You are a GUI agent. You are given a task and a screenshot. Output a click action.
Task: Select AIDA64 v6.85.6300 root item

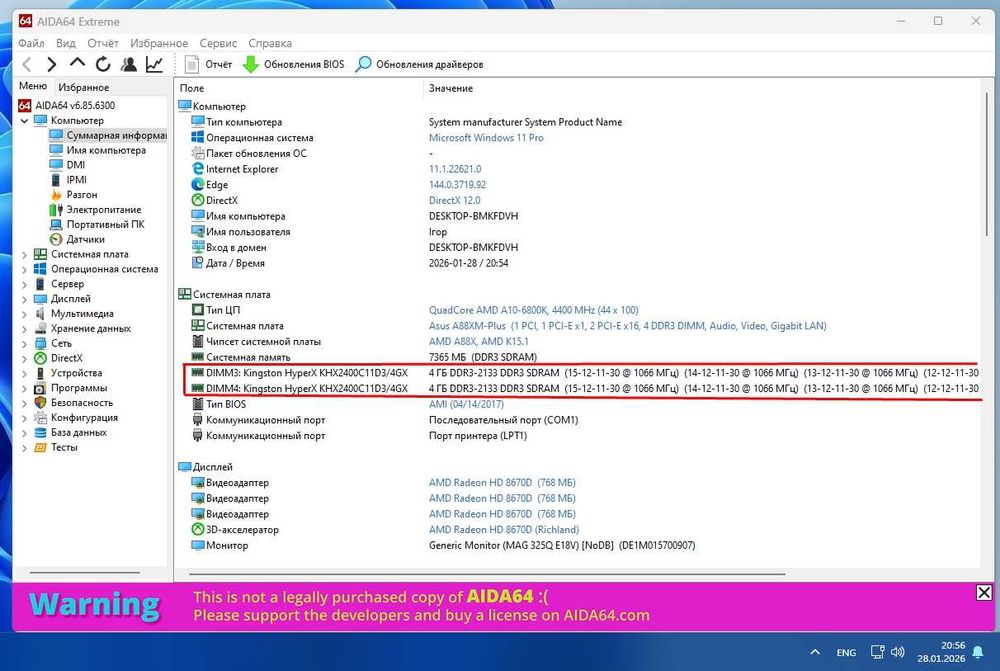pyautogui.click(x=67, y=105)
